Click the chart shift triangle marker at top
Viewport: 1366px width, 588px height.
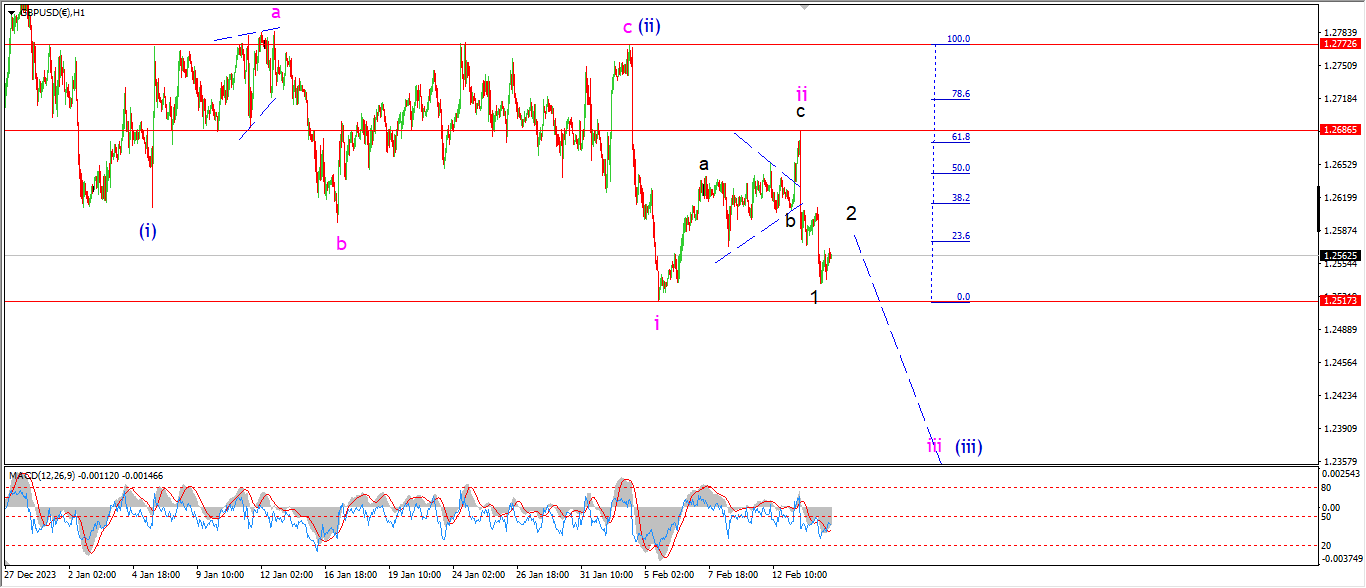(x=804, y=8)
